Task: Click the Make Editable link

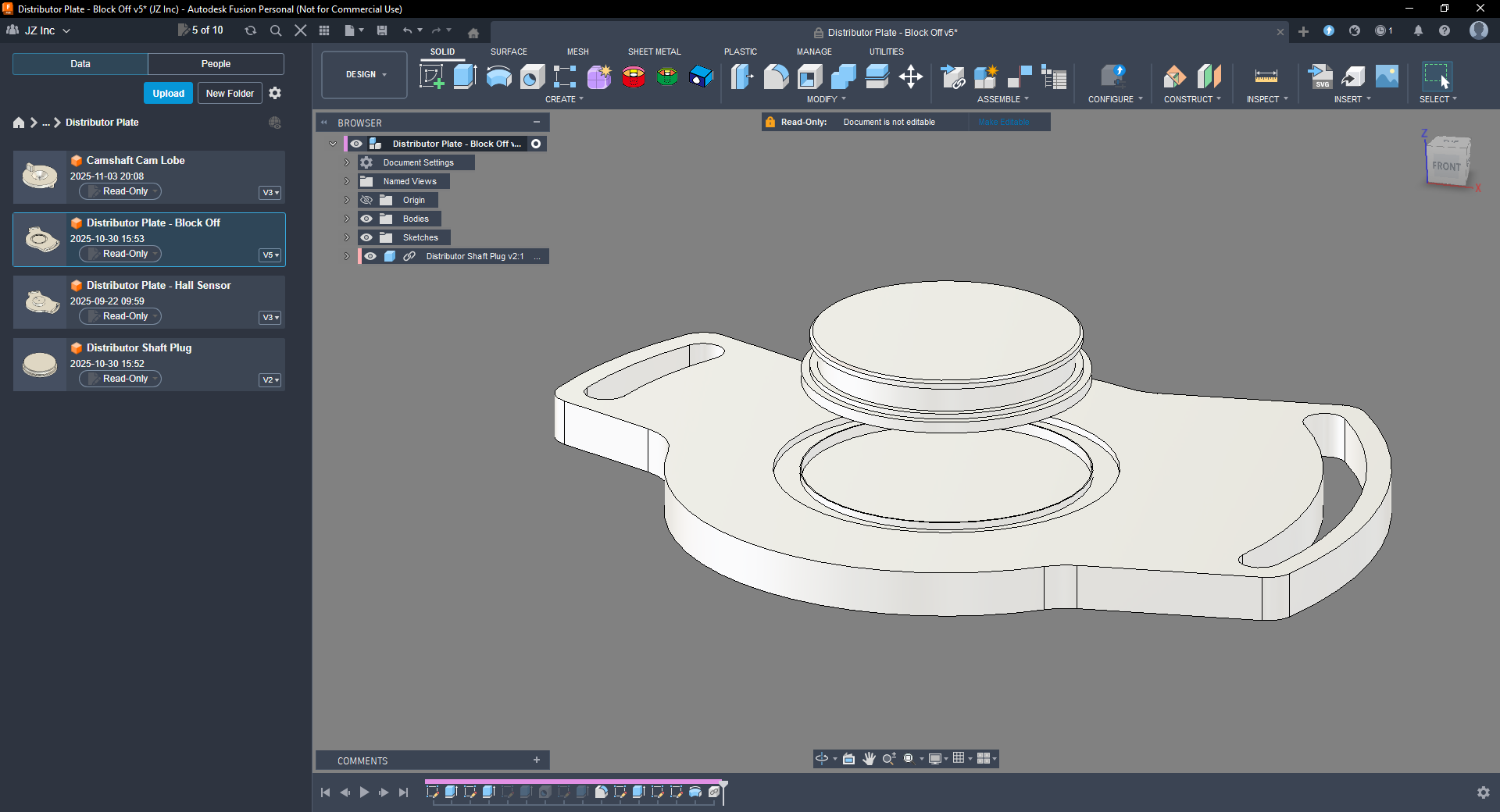Action: [1004, 122]
